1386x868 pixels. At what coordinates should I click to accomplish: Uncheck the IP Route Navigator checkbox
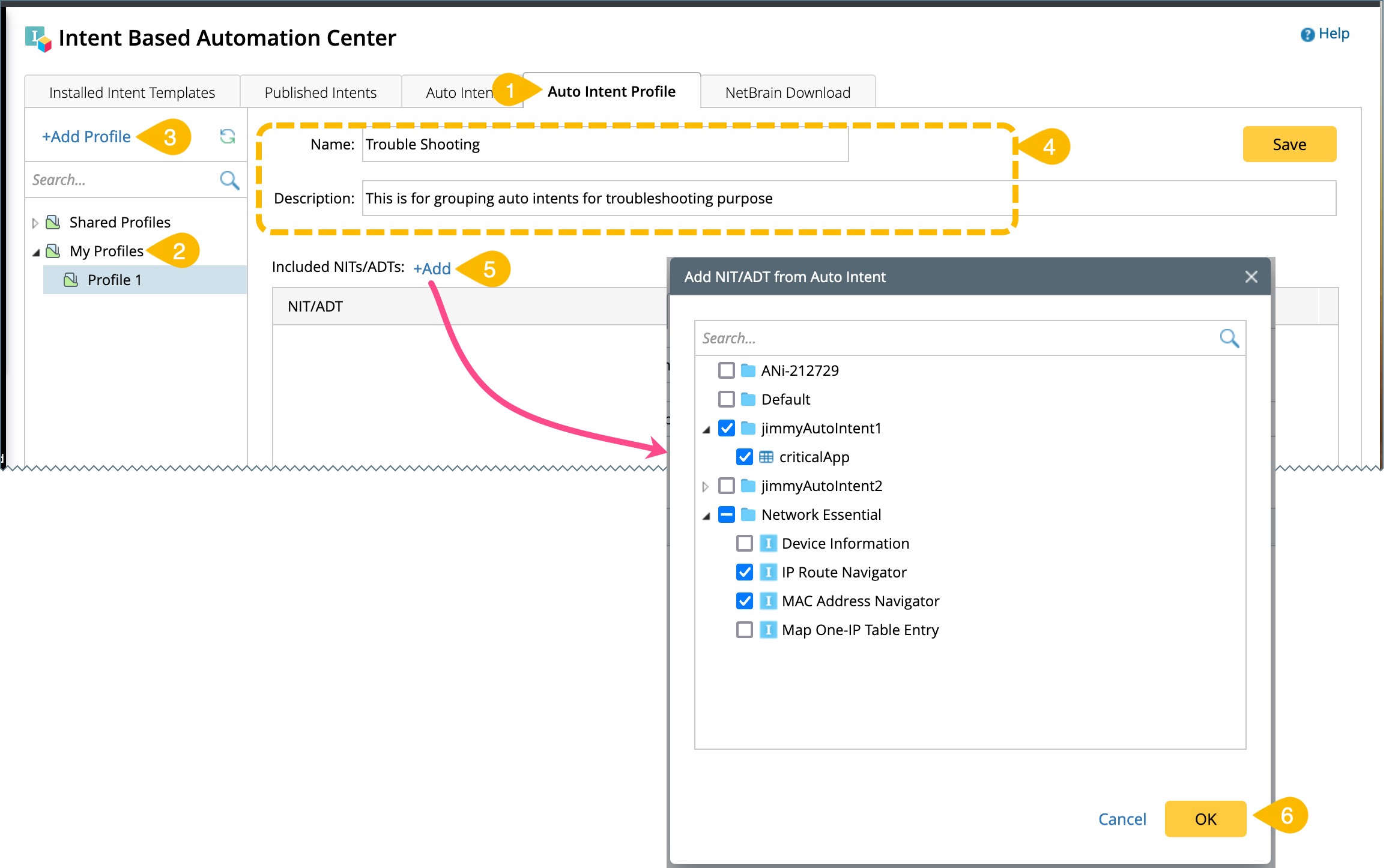point(744,573)
